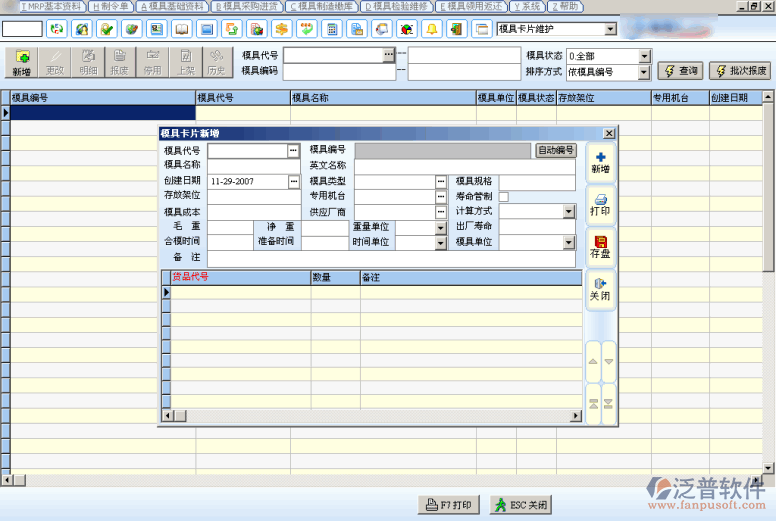Click the blue plus 新增 icon in the dialog
776x521 pixels.
pos(600,162)
